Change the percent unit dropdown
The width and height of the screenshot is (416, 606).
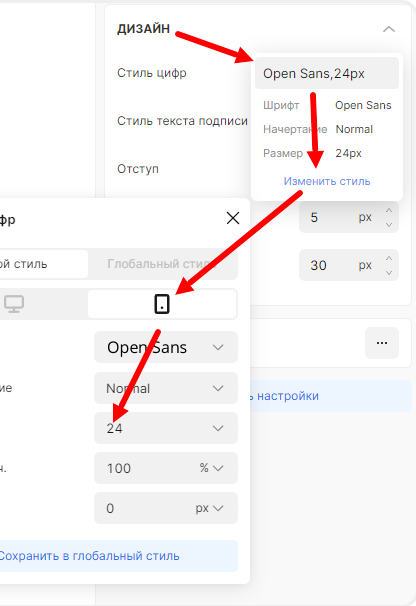coord(211,468)
